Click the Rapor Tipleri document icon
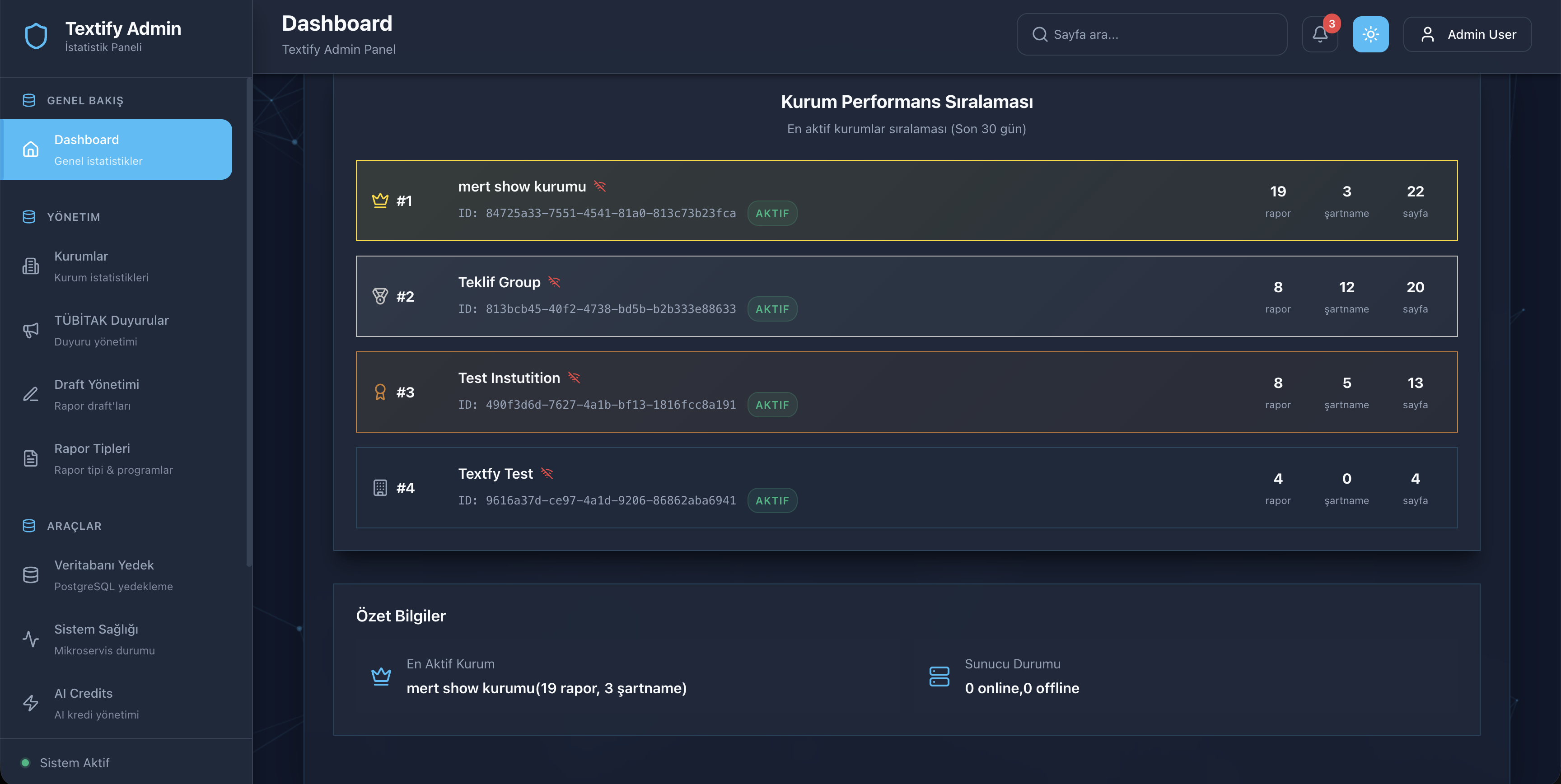 (x=31, y=459)
